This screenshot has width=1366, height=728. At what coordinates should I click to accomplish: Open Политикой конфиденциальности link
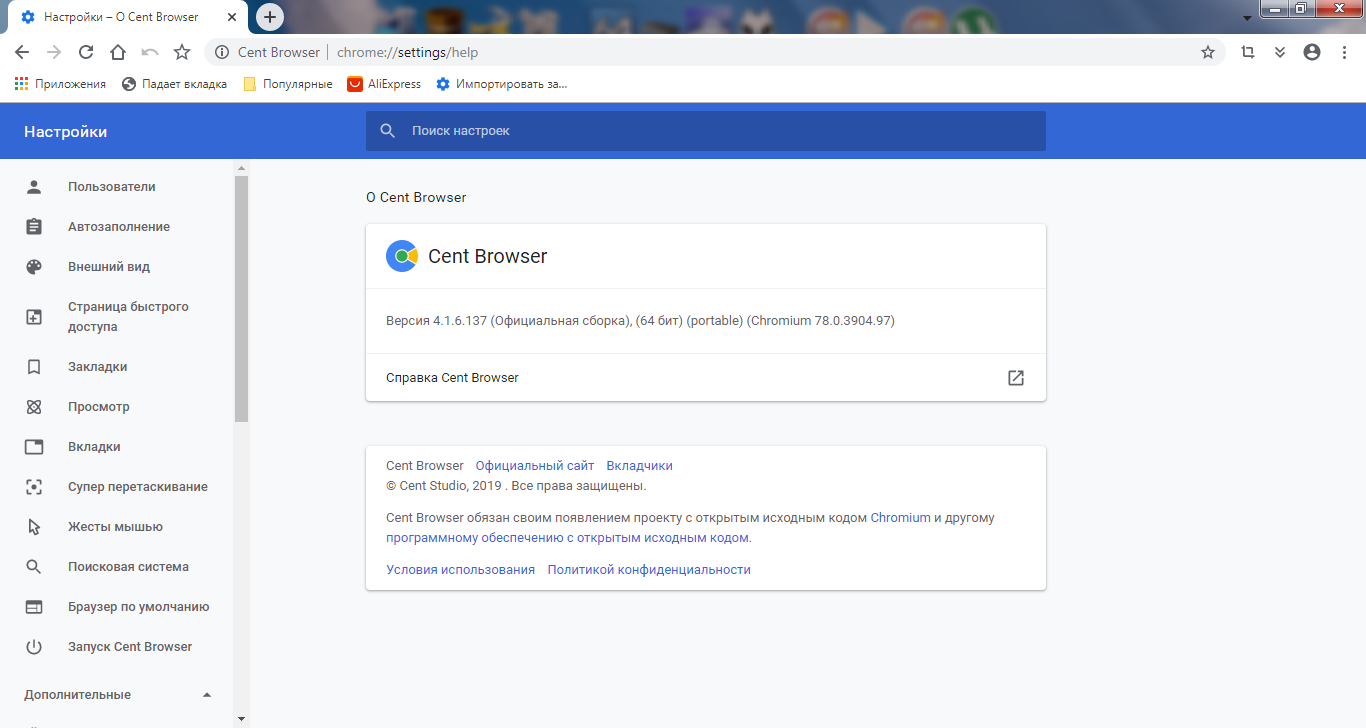tap(648, 570)
